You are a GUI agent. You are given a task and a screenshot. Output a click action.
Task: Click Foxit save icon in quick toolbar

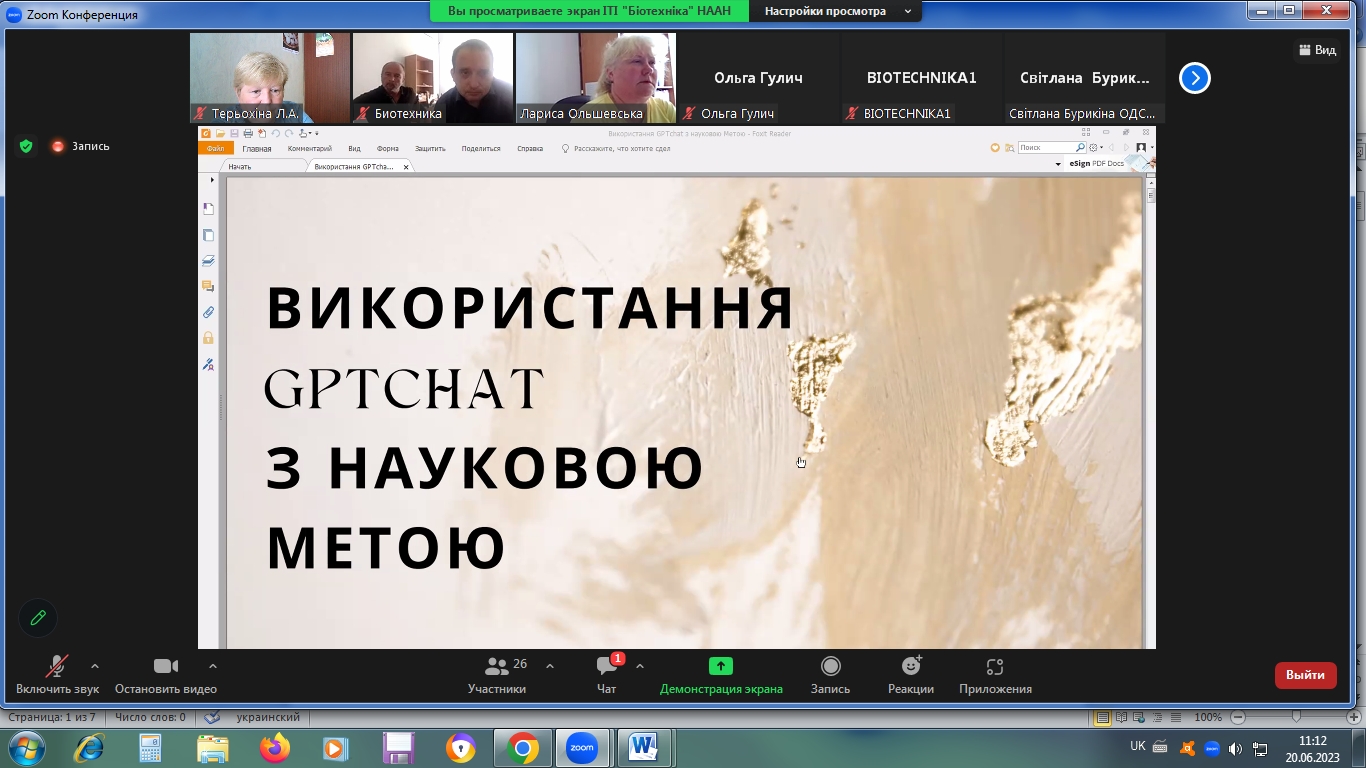[x=234, y=133]
